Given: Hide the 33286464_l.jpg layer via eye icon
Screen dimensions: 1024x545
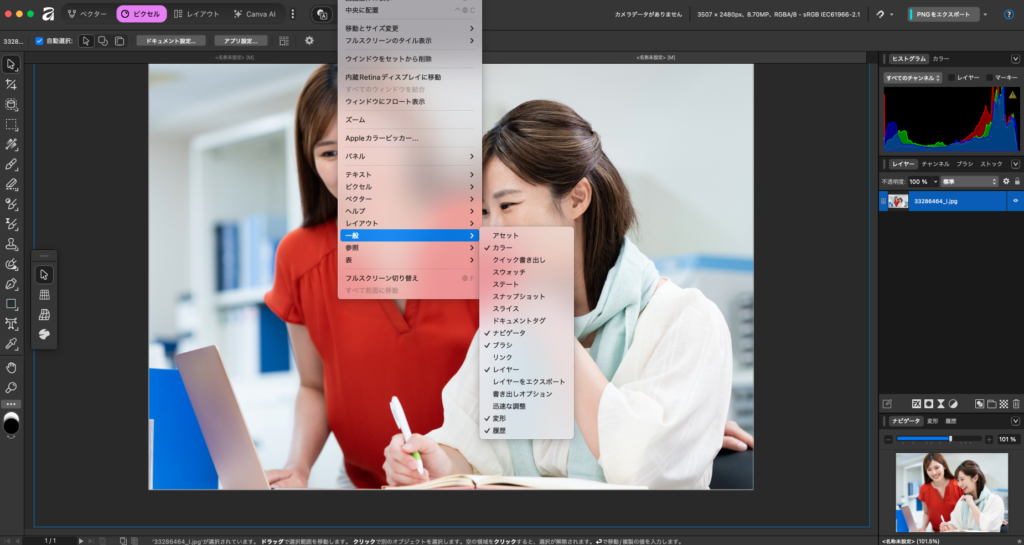Looking at the screenshot, I should (x=1015, y=201).
